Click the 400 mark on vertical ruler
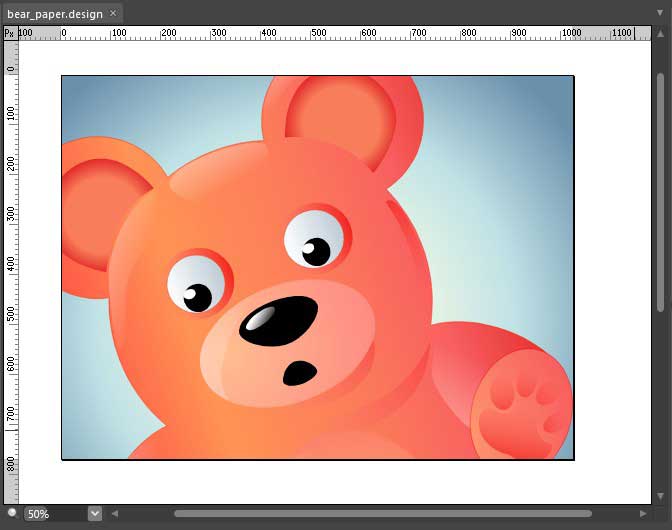Screen dimensions: 672x530 (x=11, y=264)
